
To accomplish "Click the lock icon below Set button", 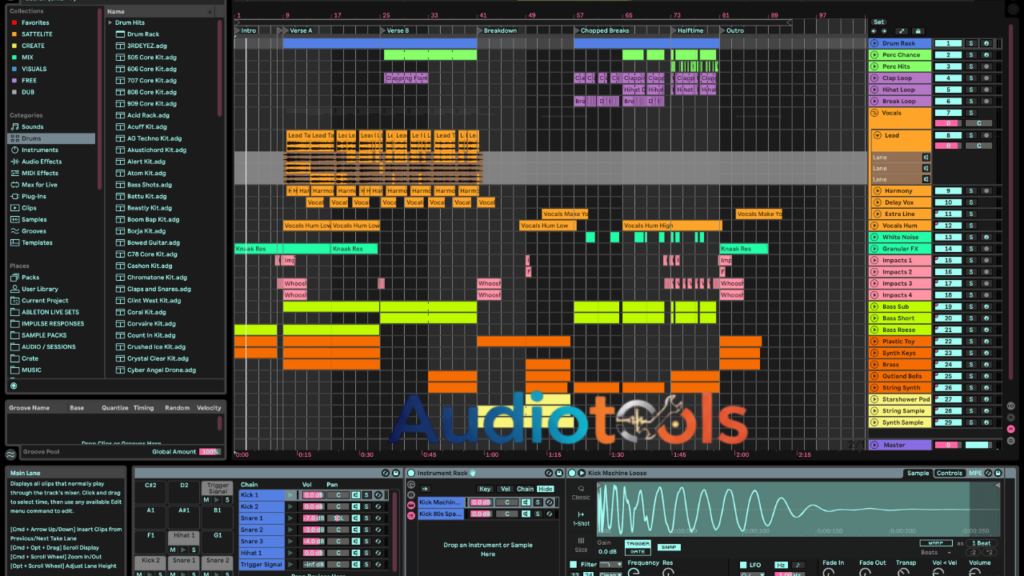I will 918,31.
